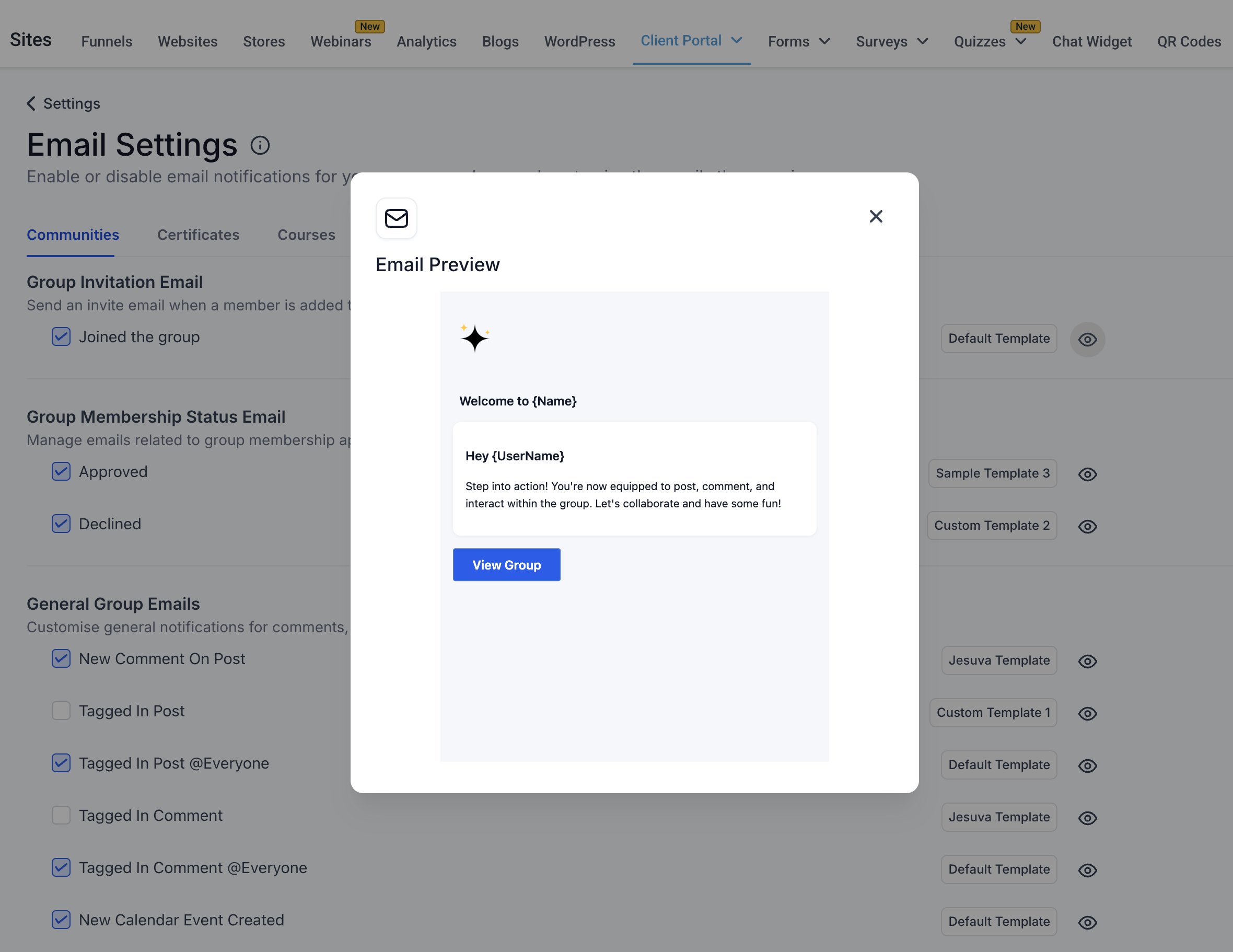Screen dimensions: 1233x952
Task: Preview the Tagged In Comment template
Action: pos(1087,818)
